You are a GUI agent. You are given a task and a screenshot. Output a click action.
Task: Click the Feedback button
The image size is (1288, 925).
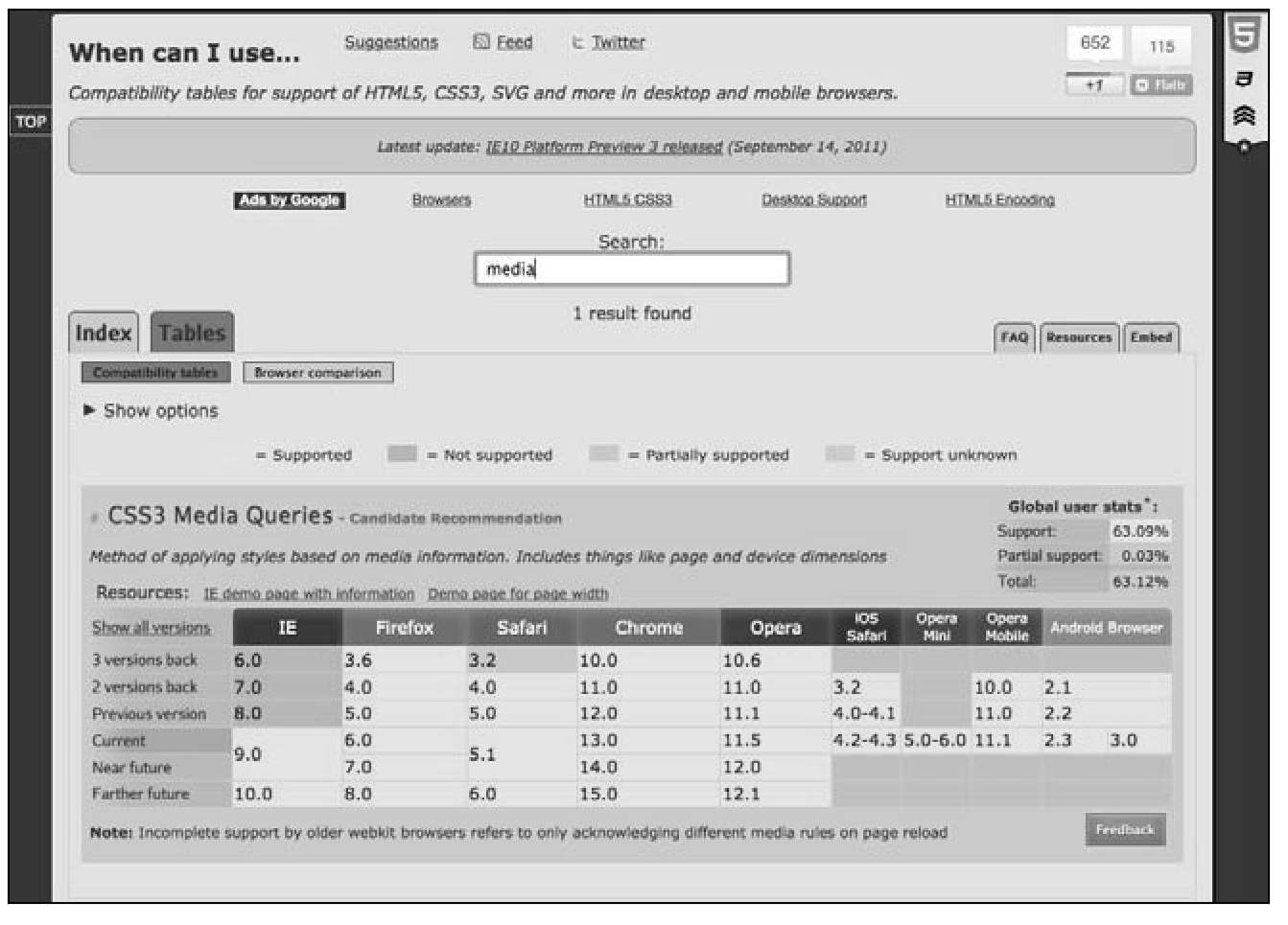1125,830
